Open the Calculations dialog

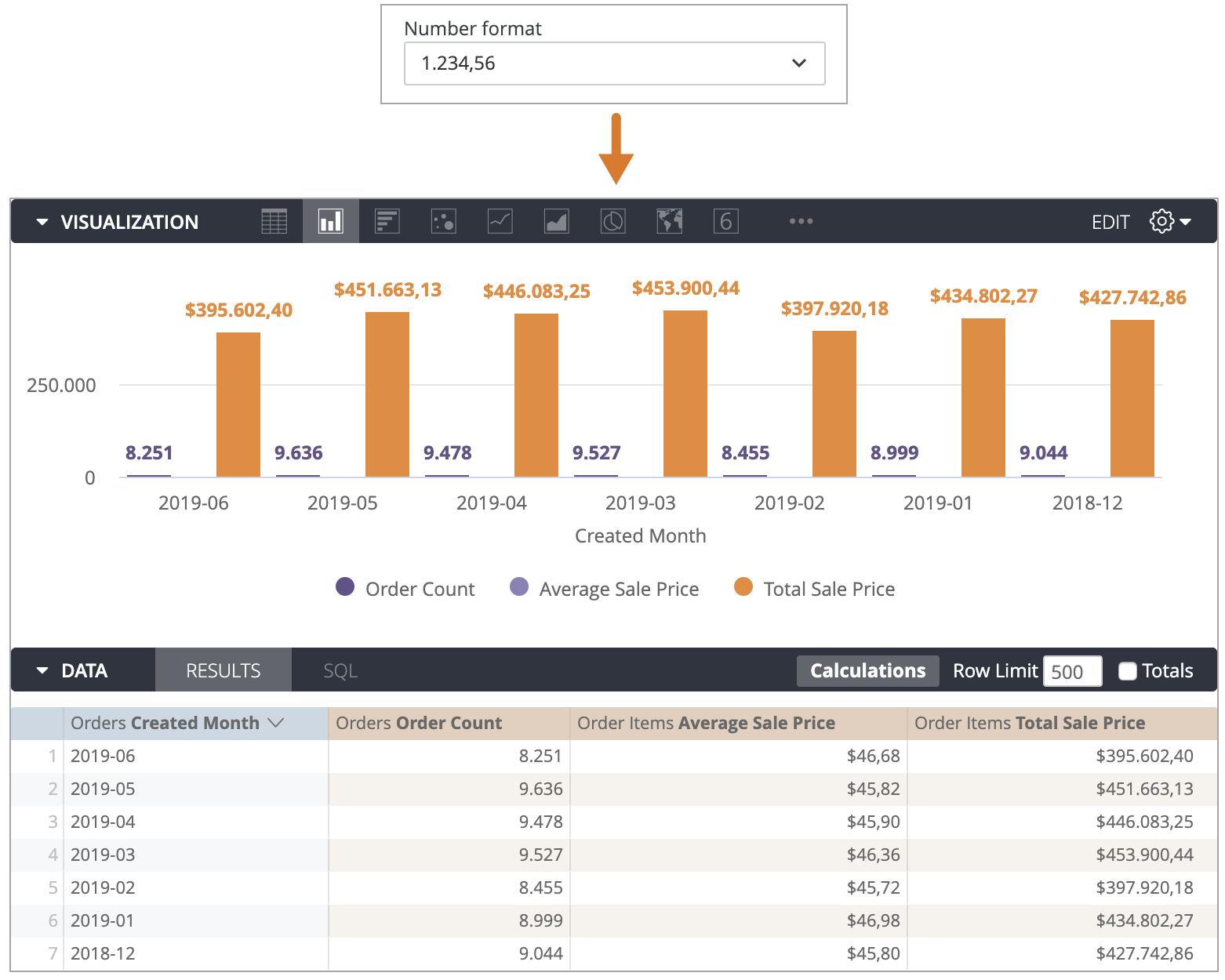(867, 670)
